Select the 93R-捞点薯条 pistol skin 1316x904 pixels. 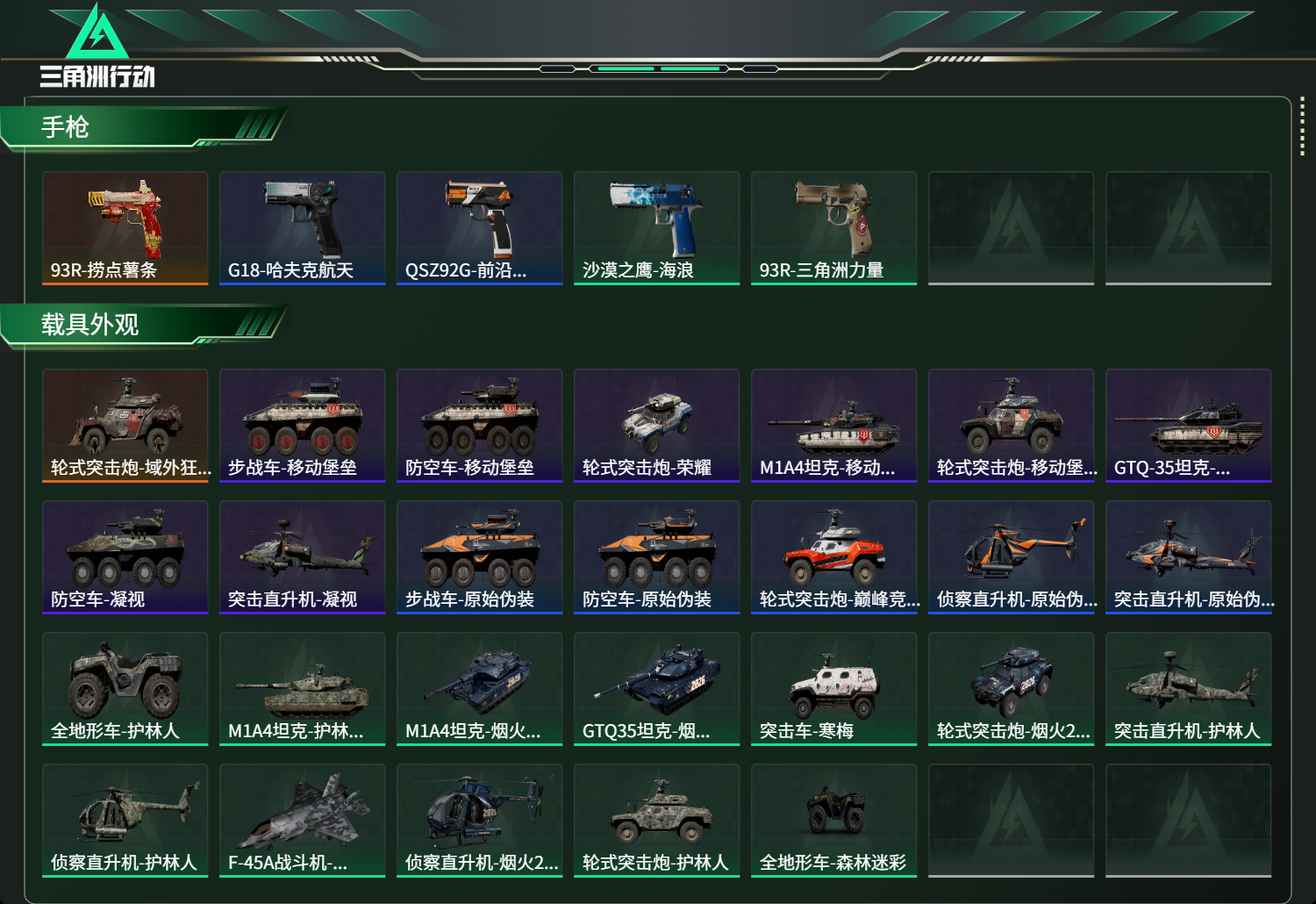tap(125, 228)
